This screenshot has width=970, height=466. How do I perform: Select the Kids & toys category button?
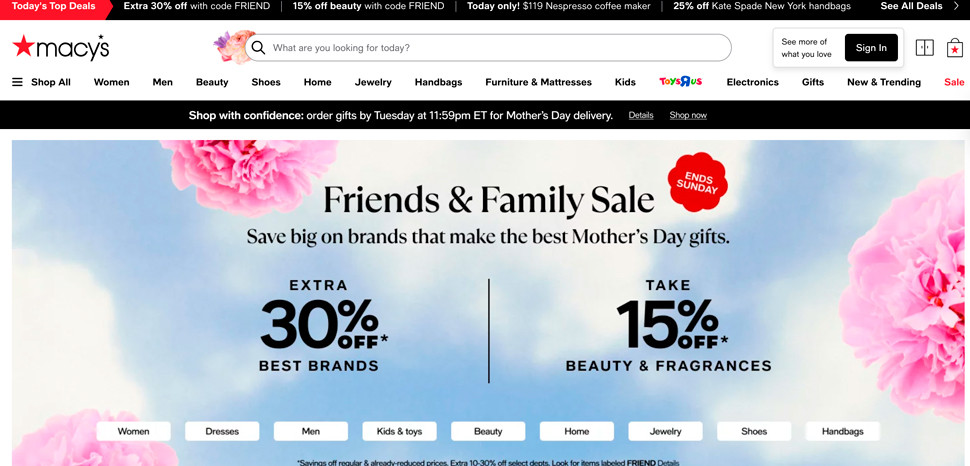pyautogui.click(x=400, y=431)
